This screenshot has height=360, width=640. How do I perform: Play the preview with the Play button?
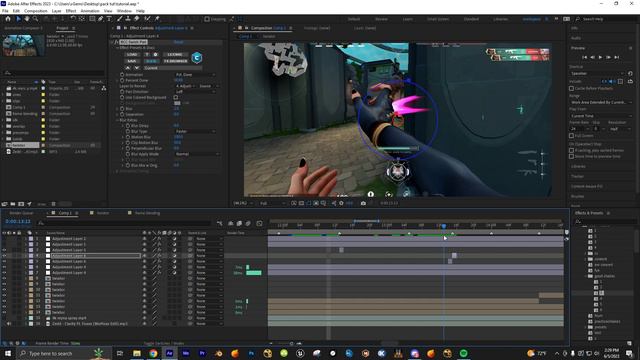(x=600, y=58)
